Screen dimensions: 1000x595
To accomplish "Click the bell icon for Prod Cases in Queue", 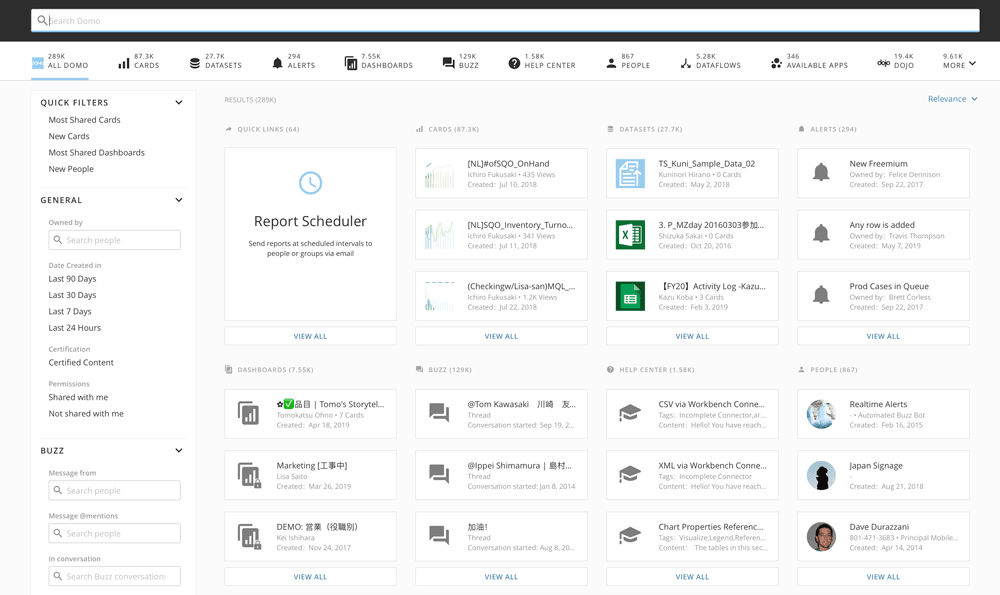I will click(x=821, y=295).
